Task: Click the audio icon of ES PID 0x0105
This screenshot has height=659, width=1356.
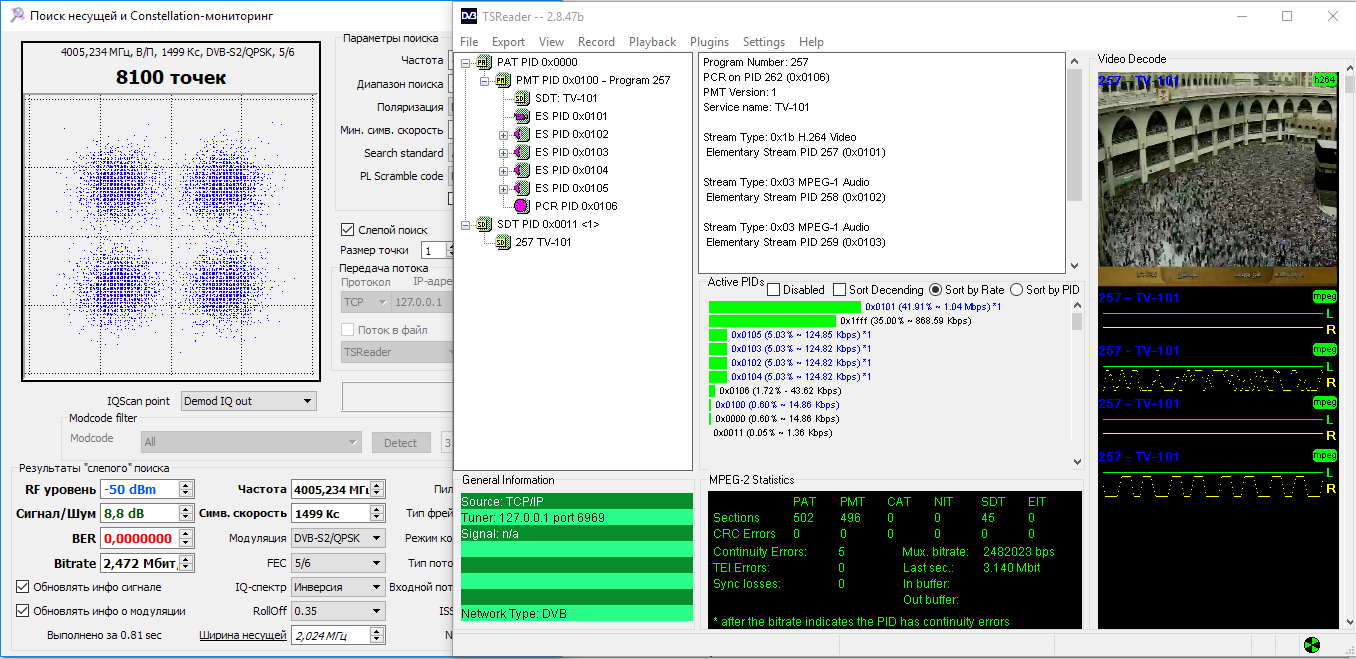Action: 522,188
